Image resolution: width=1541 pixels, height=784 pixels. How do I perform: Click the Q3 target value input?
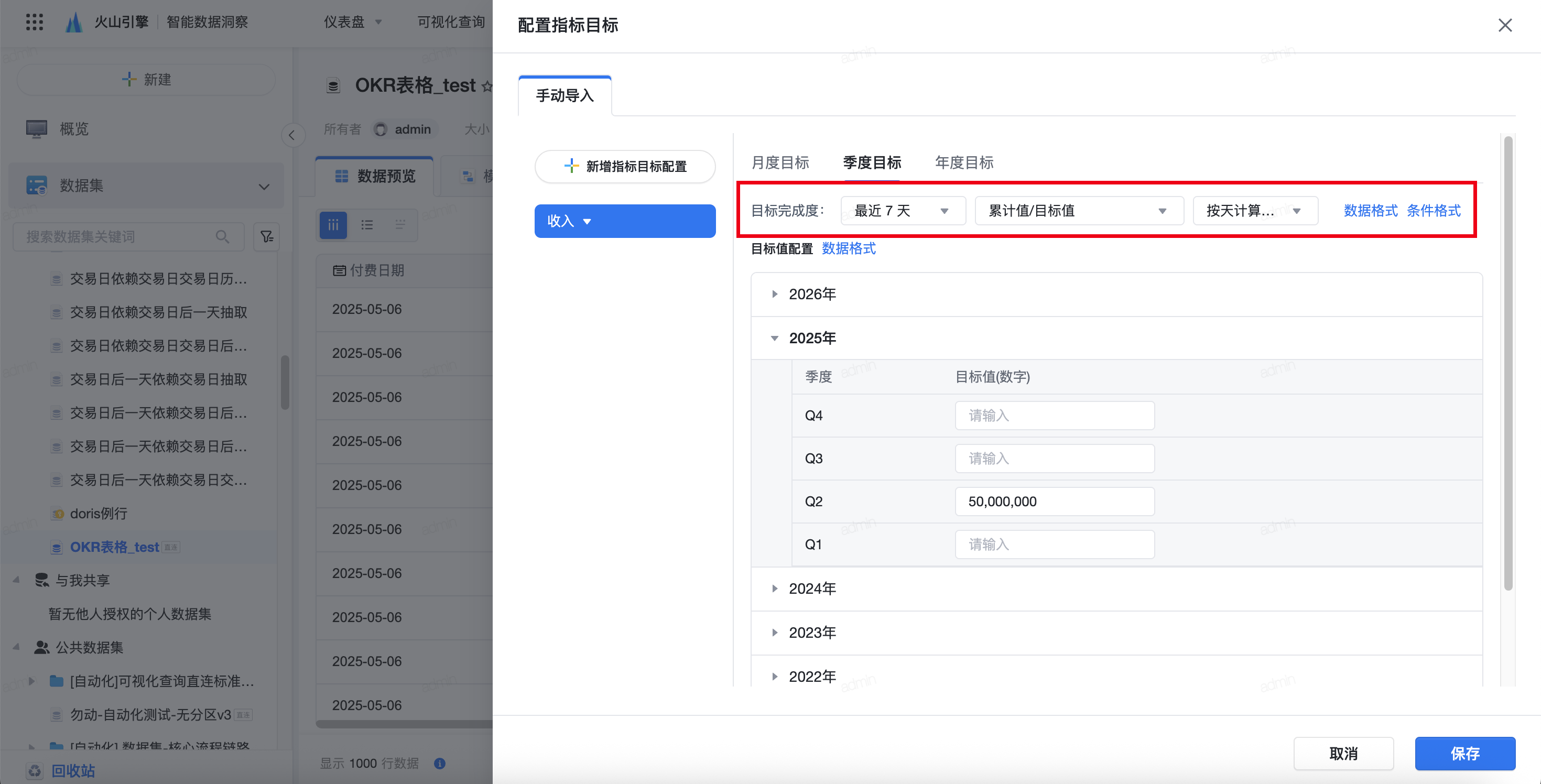(x=1054, y=458)
